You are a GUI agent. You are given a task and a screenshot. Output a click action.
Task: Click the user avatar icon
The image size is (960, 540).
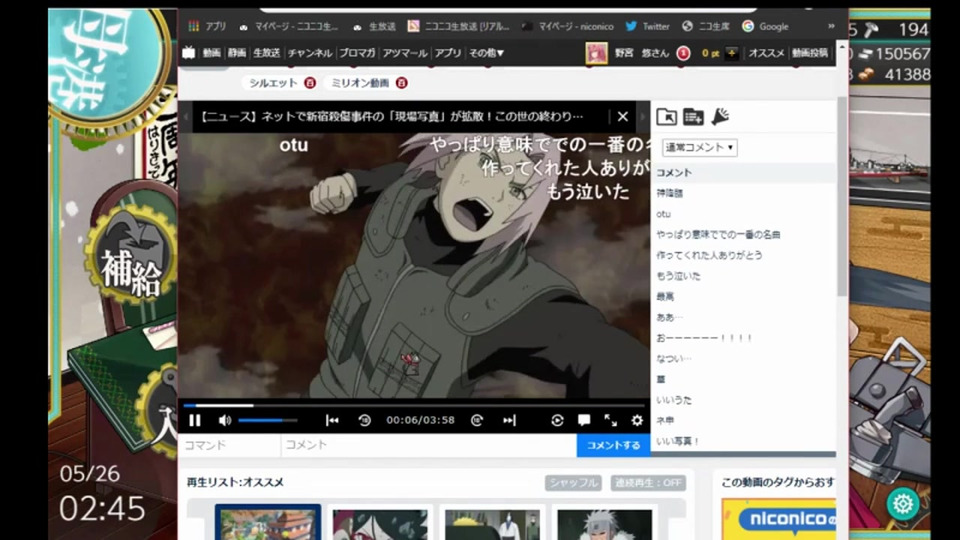point(596,53)
